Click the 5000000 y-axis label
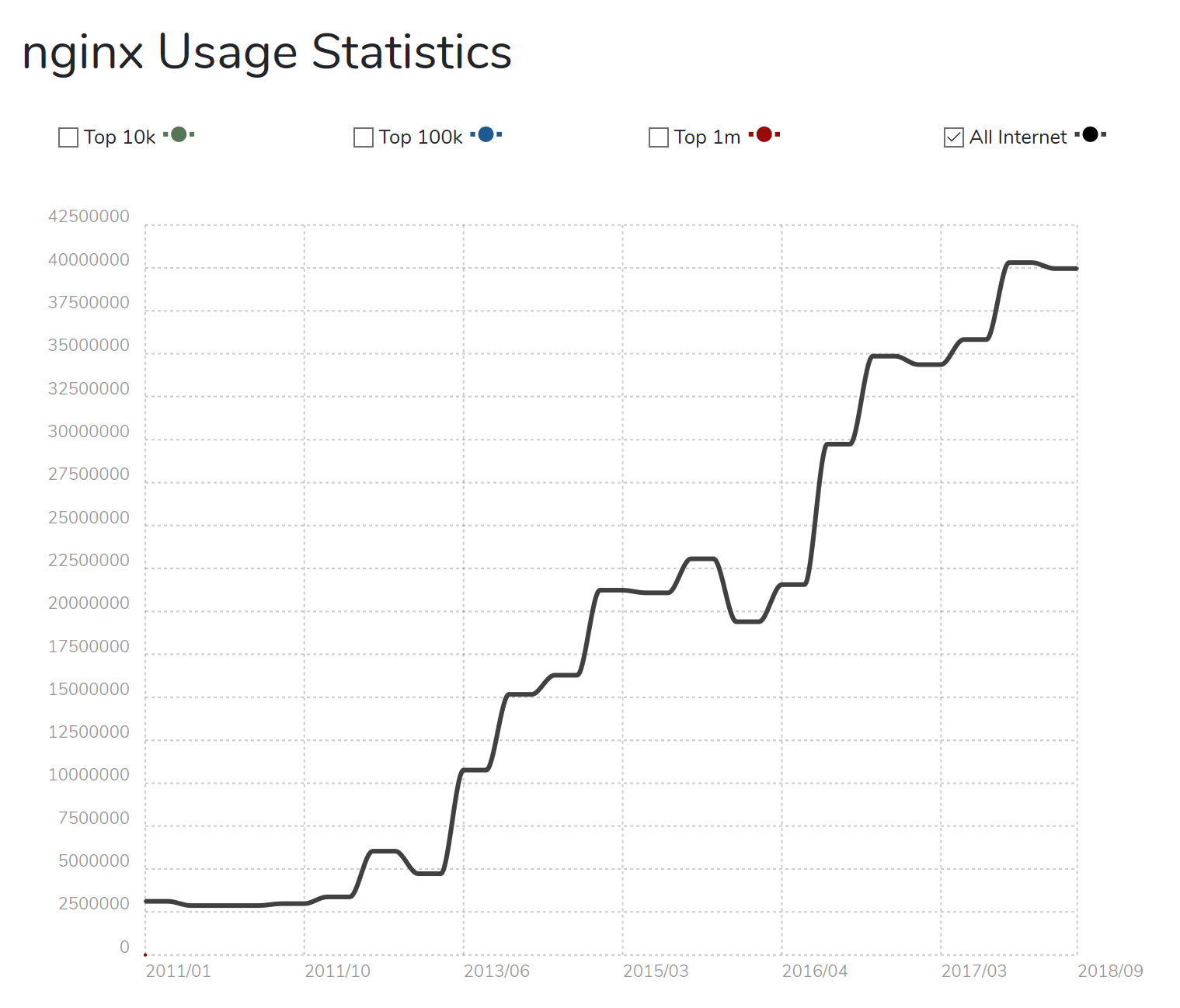This screenshot has height=1008, width=1180. click(93, 861)
